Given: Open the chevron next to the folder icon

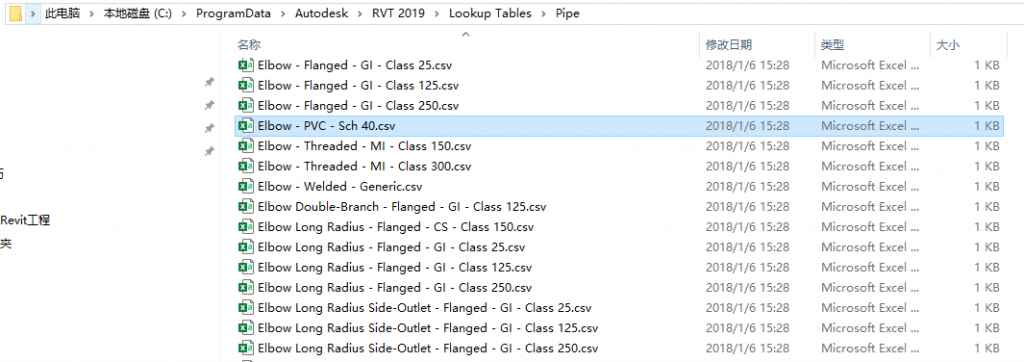Looking at the screenshot, I should pos(33,14).
